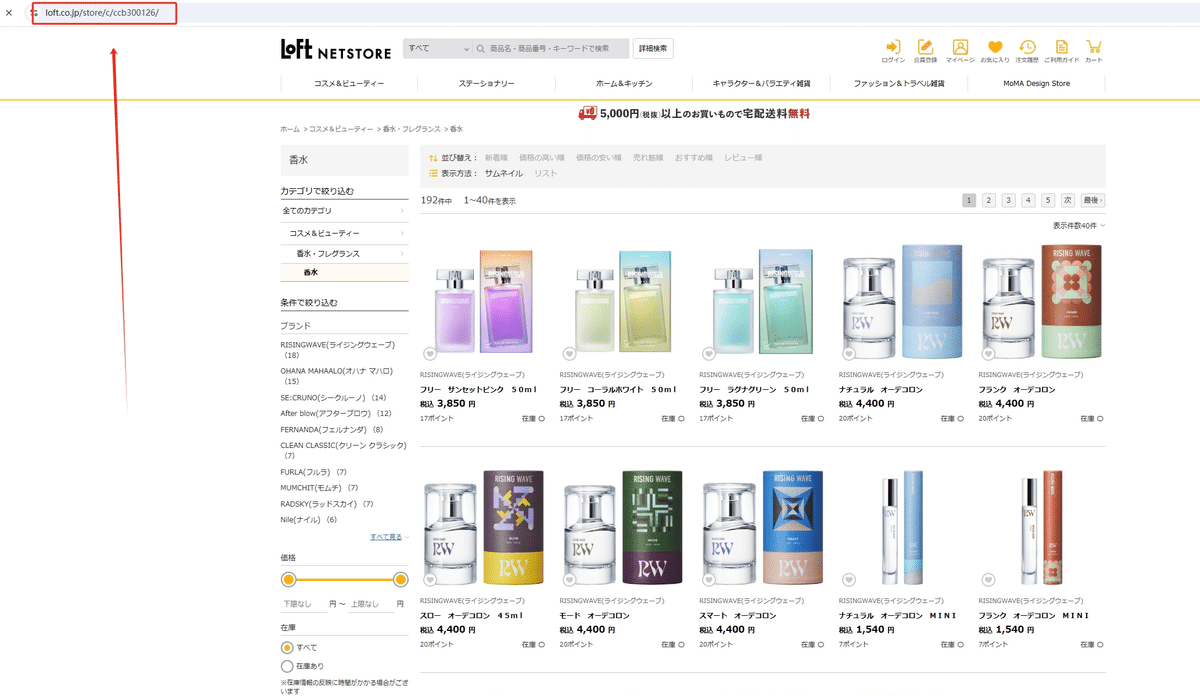
Task: Expand 香水・フレグランス sidebar category row
Action: (x=344, y=254)
